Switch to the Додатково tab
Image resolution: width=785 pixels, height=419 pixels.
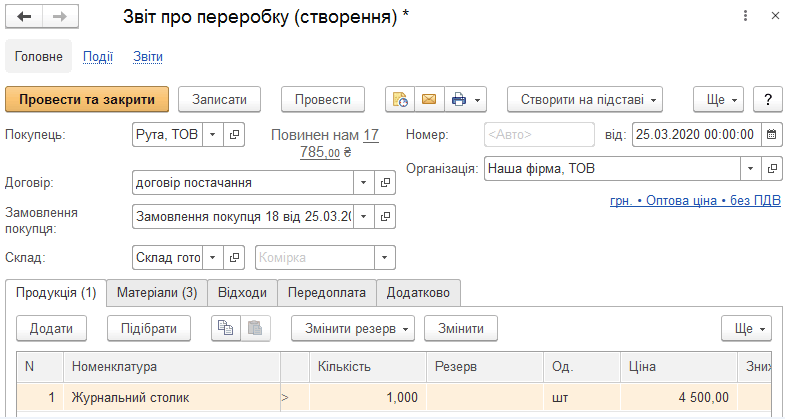coord(418,293)
